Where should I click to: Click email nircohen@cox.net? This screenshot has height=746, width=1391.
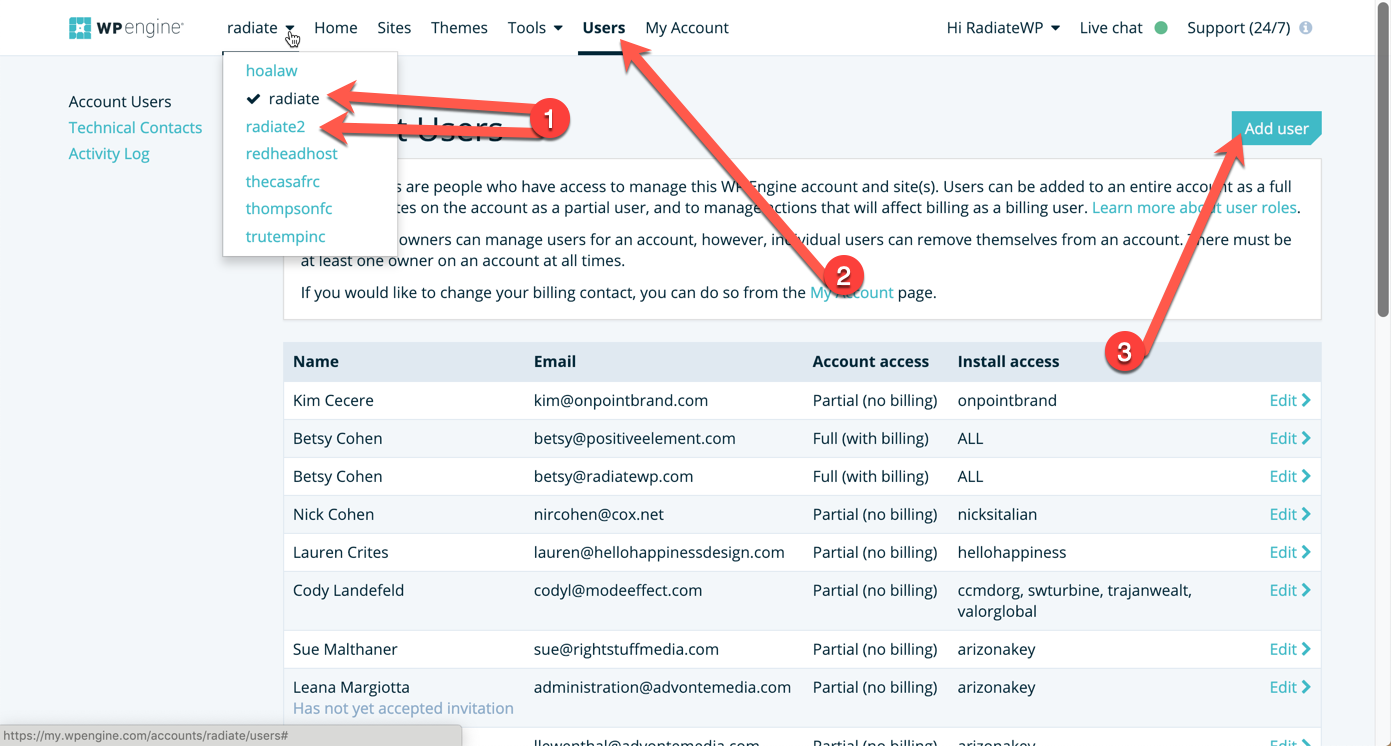pyautogui.click(x=599, y=514)
